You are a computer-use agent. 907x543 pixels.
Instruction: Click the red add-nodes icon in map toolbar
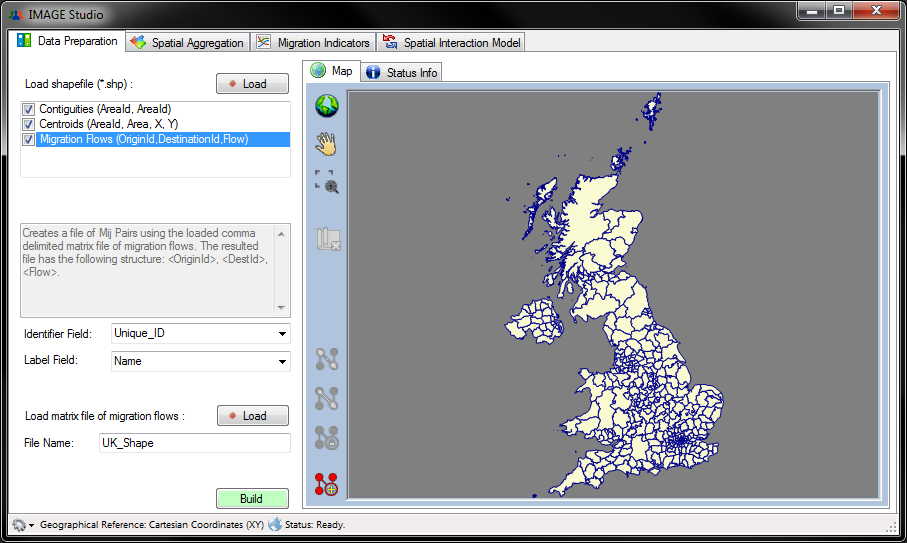327,484
